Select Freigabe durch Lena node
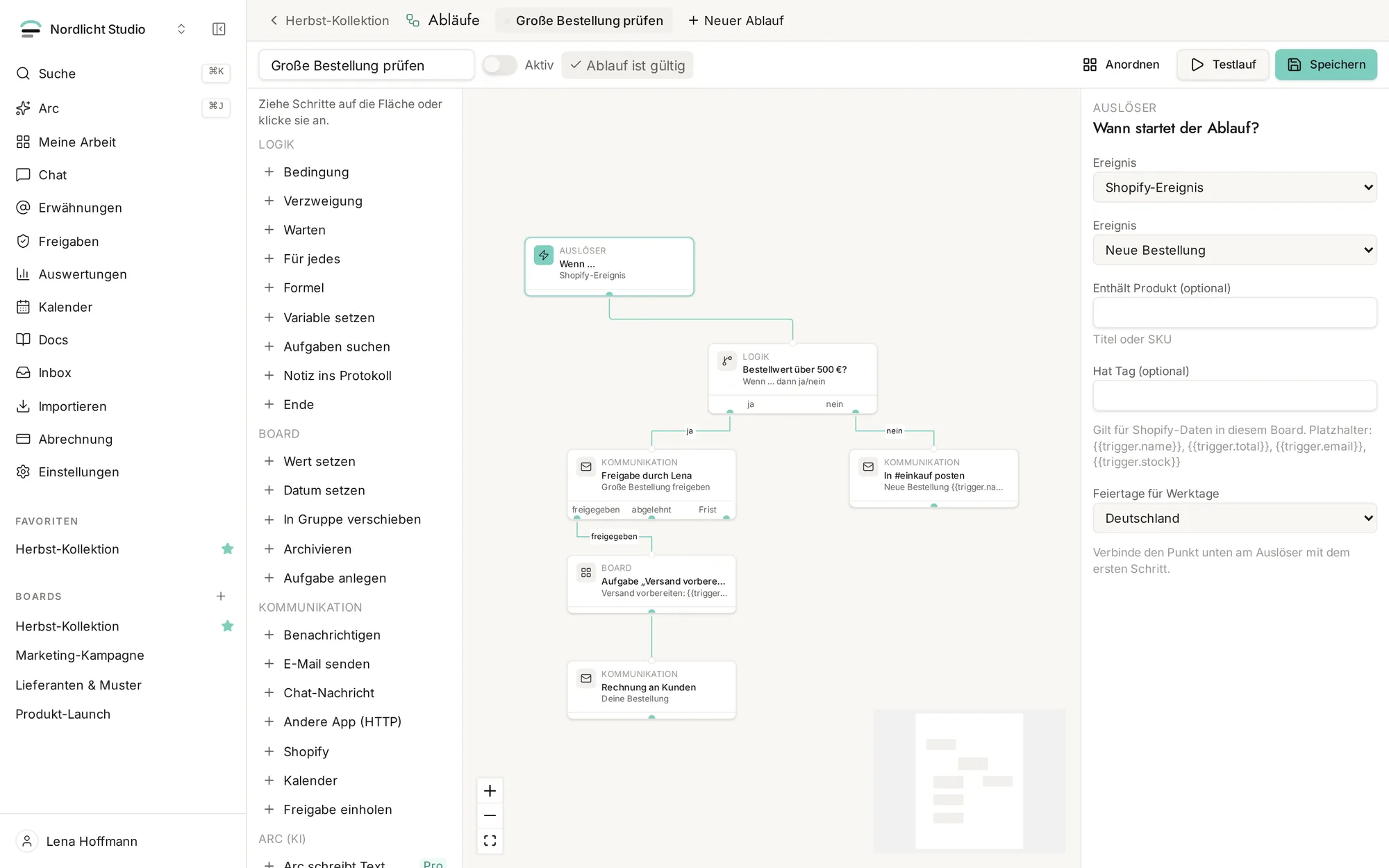This screenshot has width=1389, height=868. pos(651,484)
